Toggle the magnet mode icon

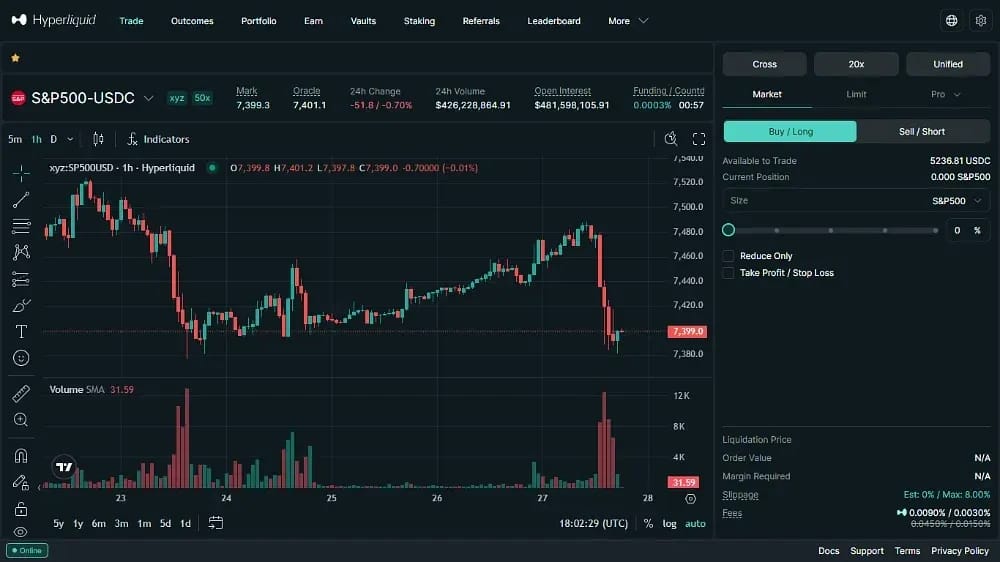(21, 455)
